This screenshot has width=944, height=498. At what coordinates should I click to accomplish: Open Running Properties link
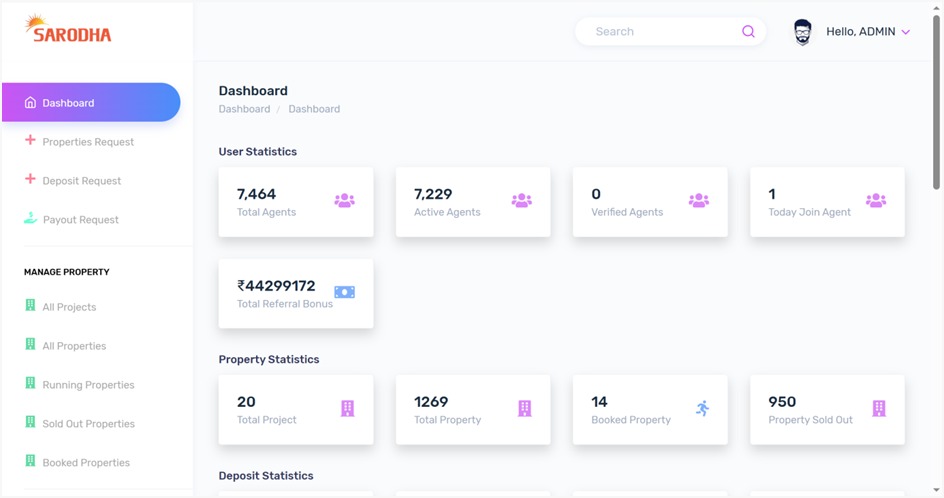coord(88,385)
